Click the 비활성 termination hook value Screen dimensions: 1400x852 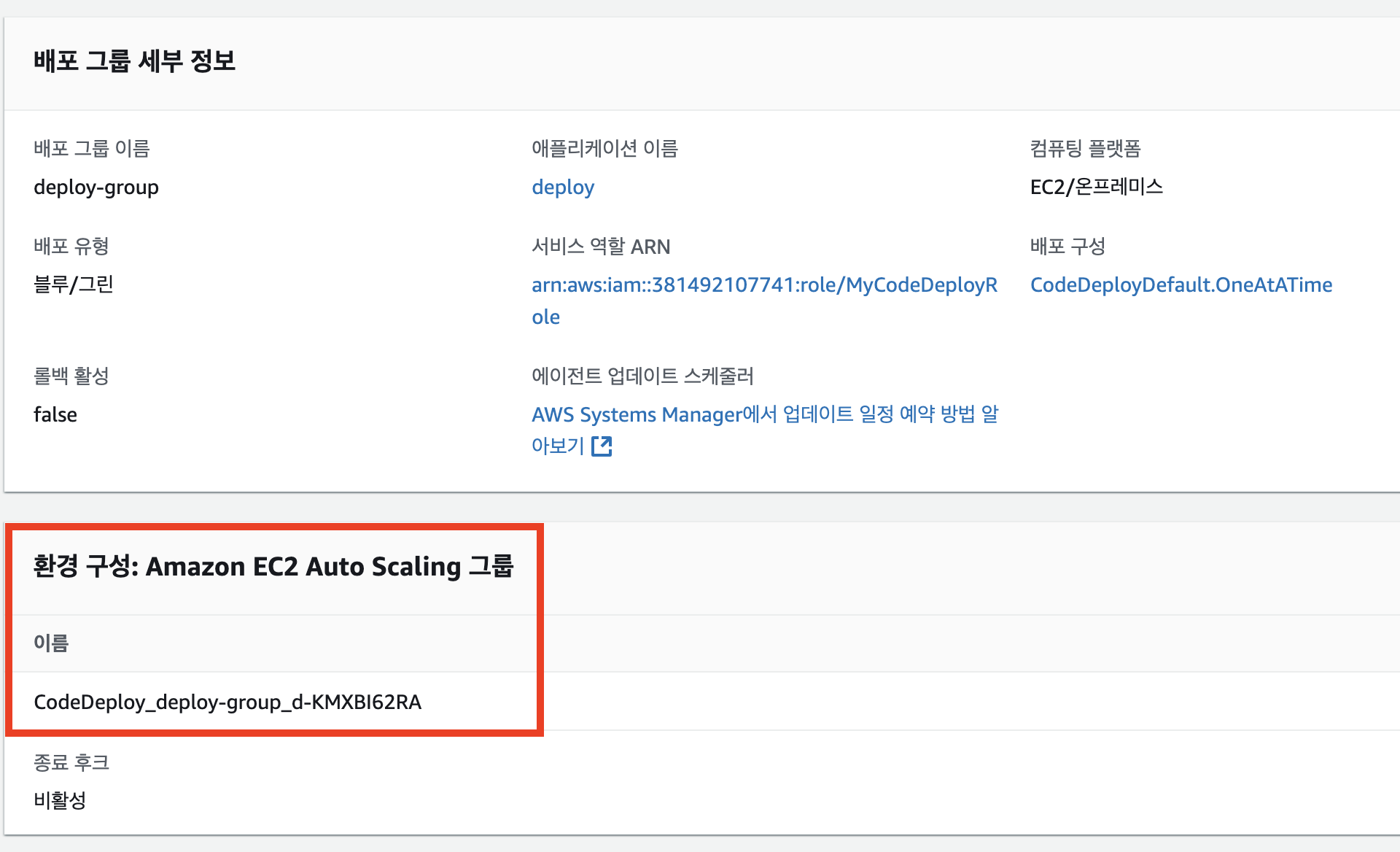[60, 800]
